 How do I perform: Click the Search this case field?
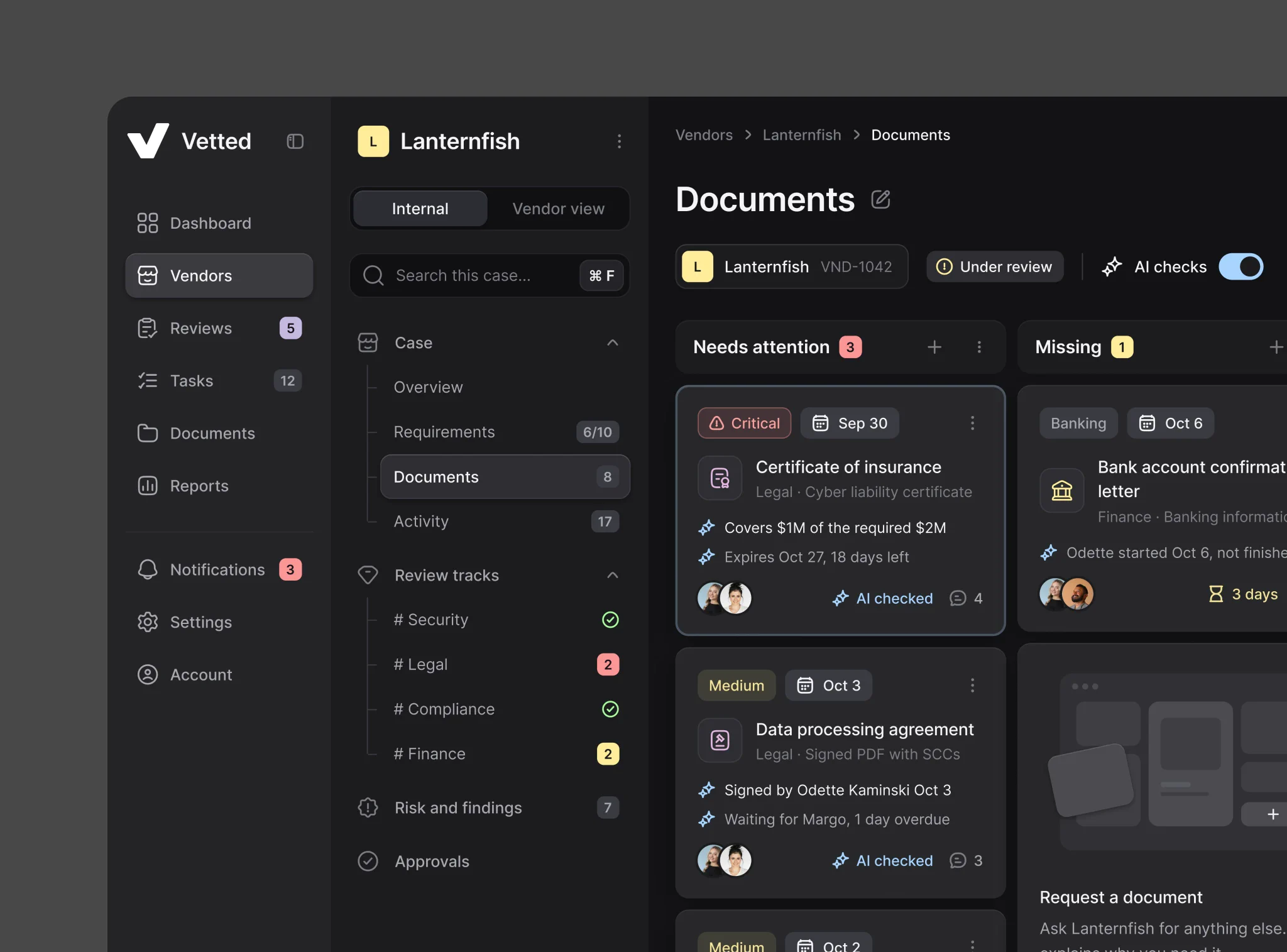(x=490, y=275)
